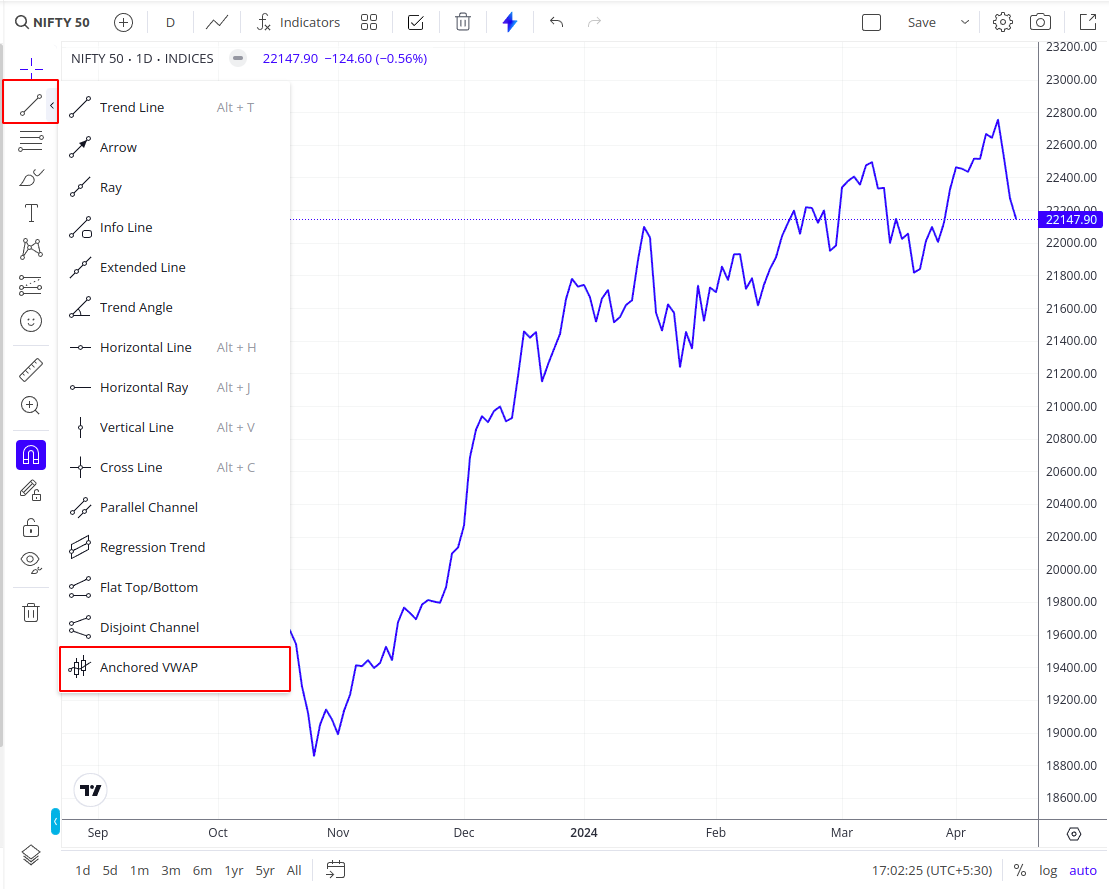Select the Fibonacci/Gann lines tool icon
This screenshot has width=1109, height=889.
click(x=31, y=141)
